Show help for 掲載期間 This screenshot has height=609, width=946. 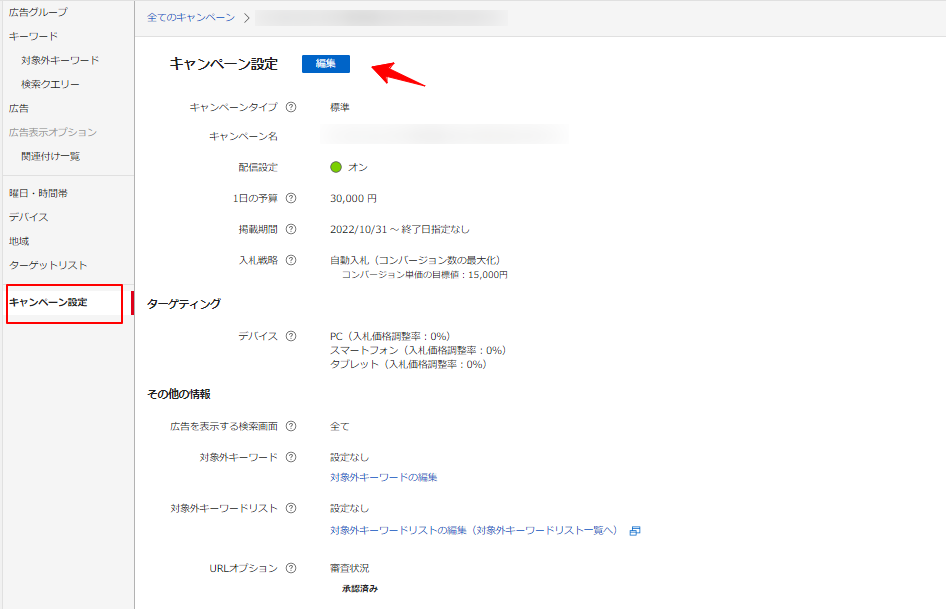(291, 229)
